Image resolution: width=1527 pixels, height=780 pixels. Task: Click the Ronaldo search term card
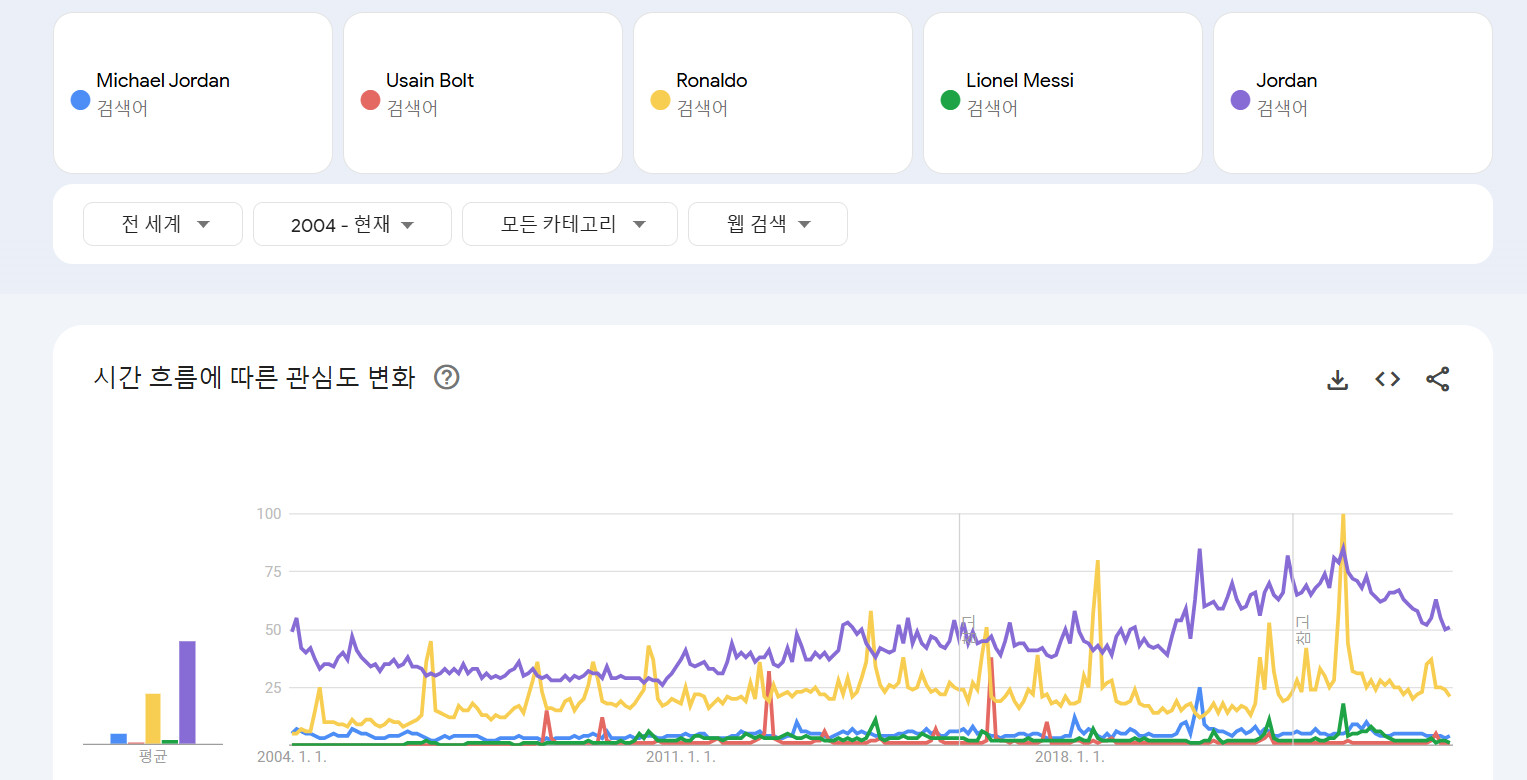[x=772, y=93]
